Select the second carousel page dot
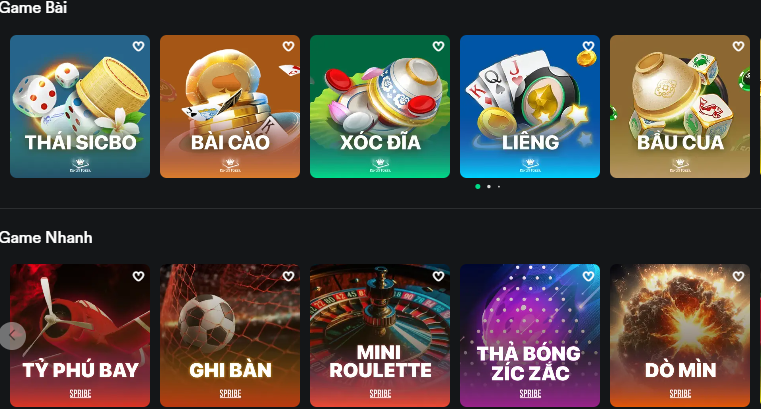This screenshot has height=409, width=761. (x=489, y=186)
